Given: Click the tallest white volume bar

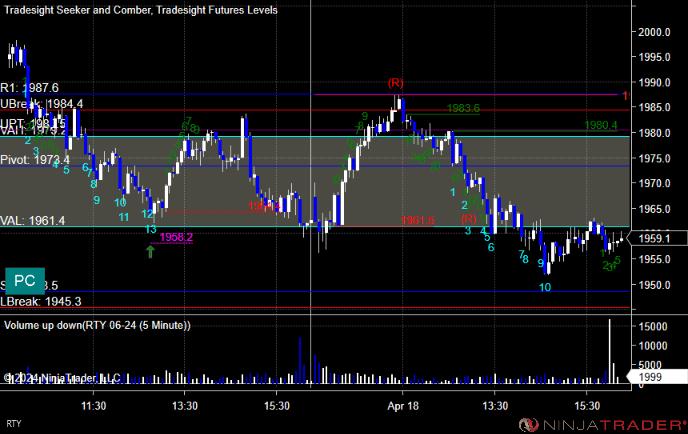Looking at the screenshot, I should 609,352.
